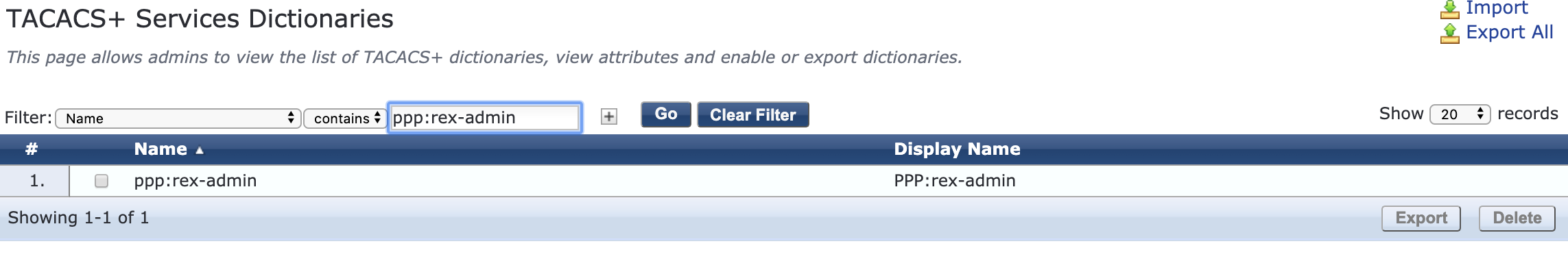The height and width of the screenshot is (259, 1568).
Task: Open the Show 20 records dropdown
Action: coord(1460,114)
